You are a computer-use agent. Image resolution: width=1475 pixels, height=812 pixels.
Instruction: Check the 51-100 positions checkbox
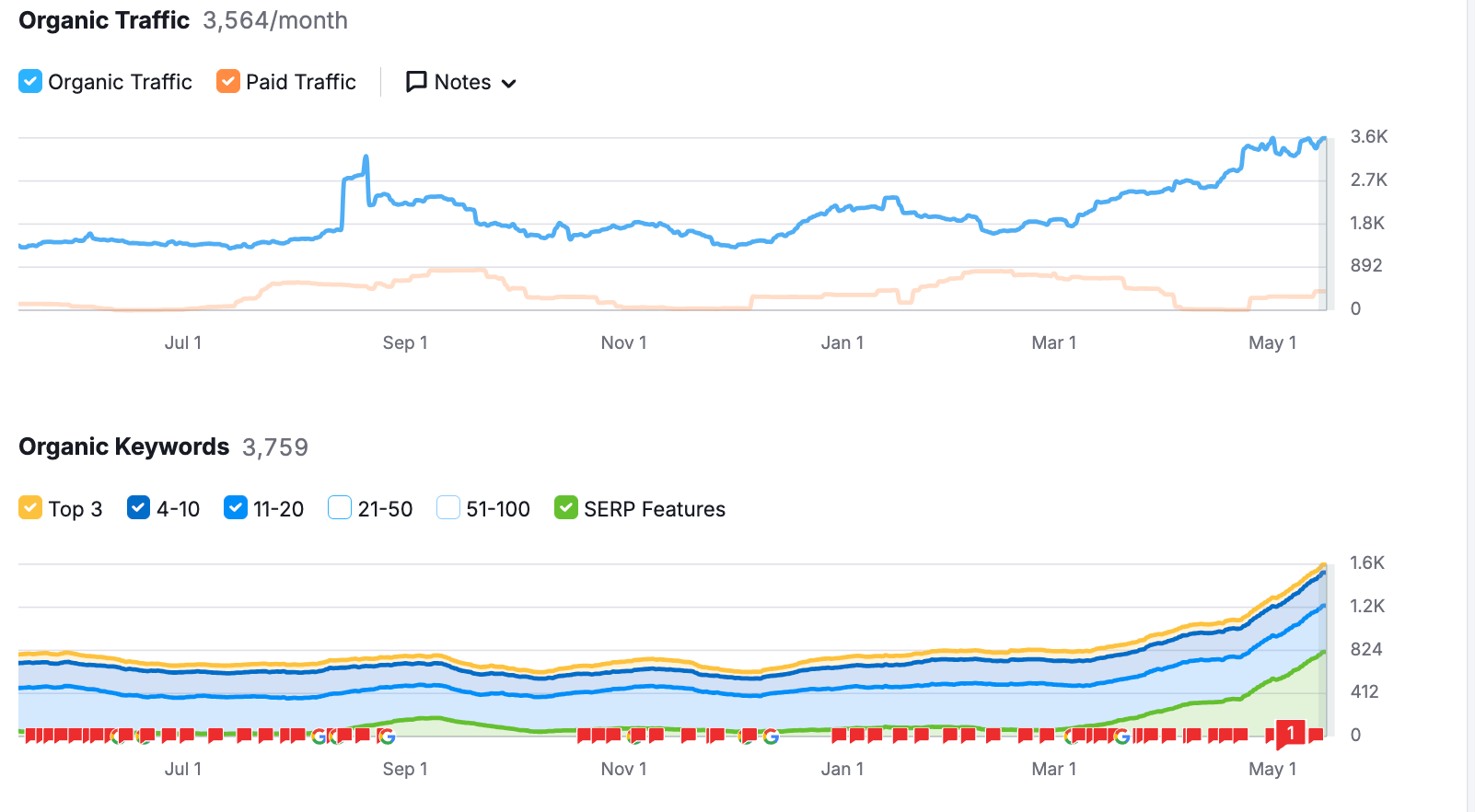click(448, 507)
